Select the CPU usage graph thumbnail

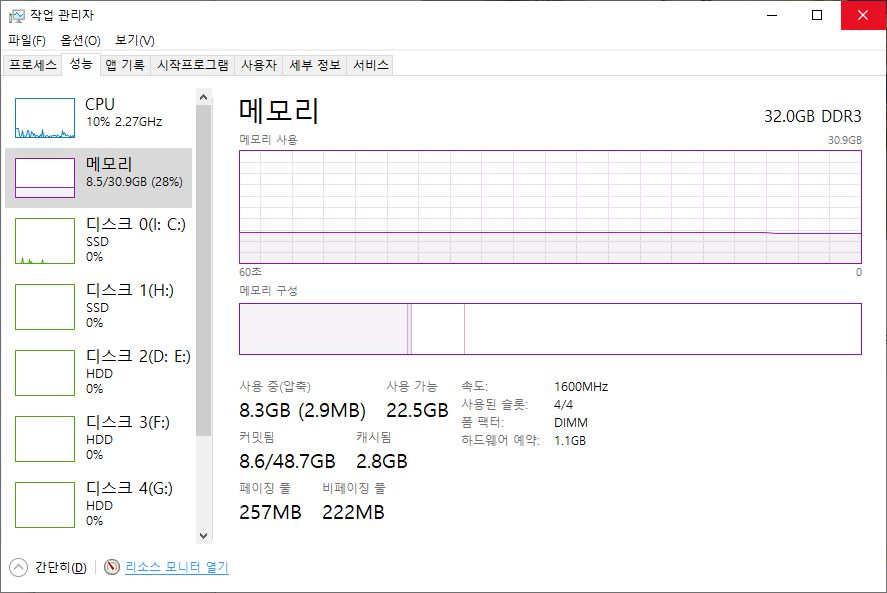pyautogui.click(x=45, y=118)
